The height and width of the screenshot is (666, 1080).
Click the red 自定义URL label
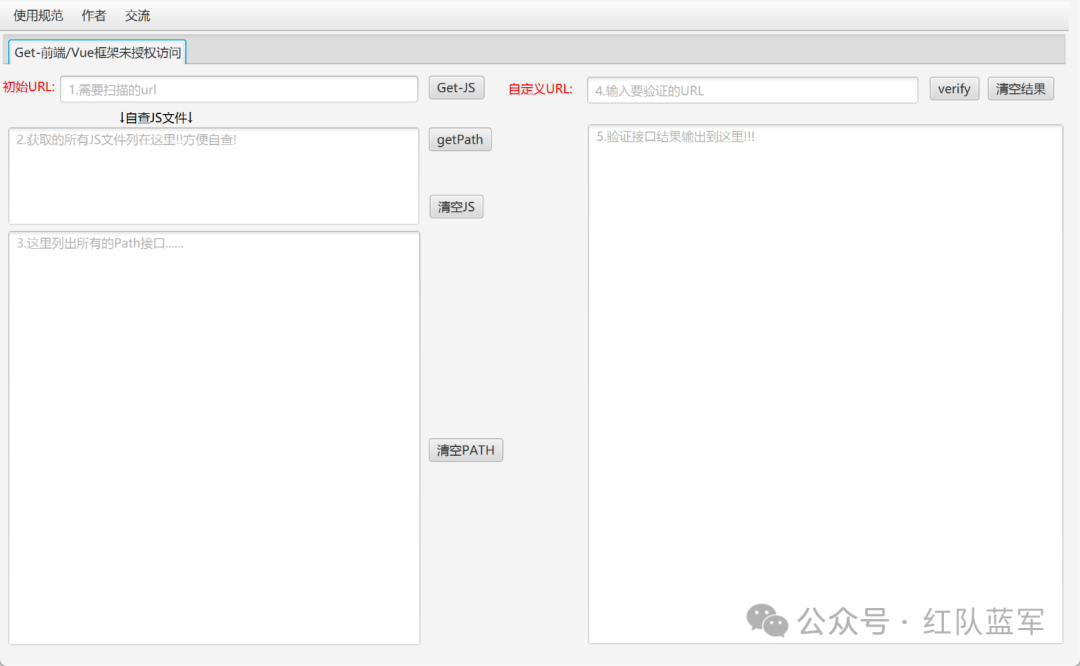click(x=540, y=89)
